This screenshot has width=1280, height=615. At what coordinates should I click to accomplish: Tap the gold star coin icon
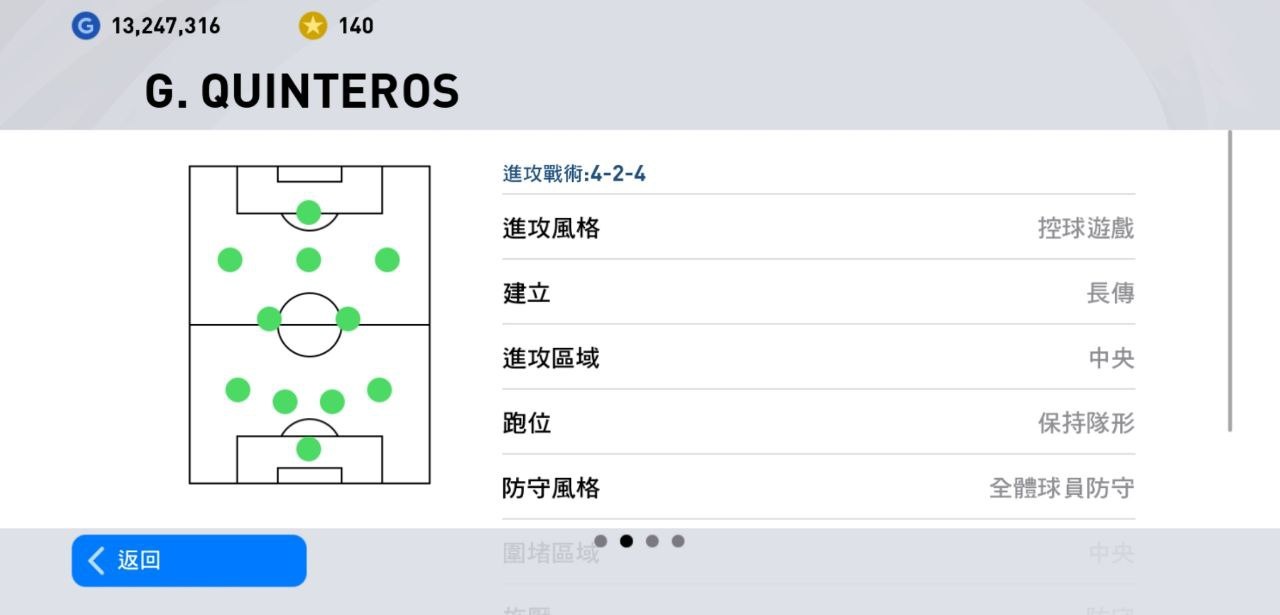coord(313,25)
